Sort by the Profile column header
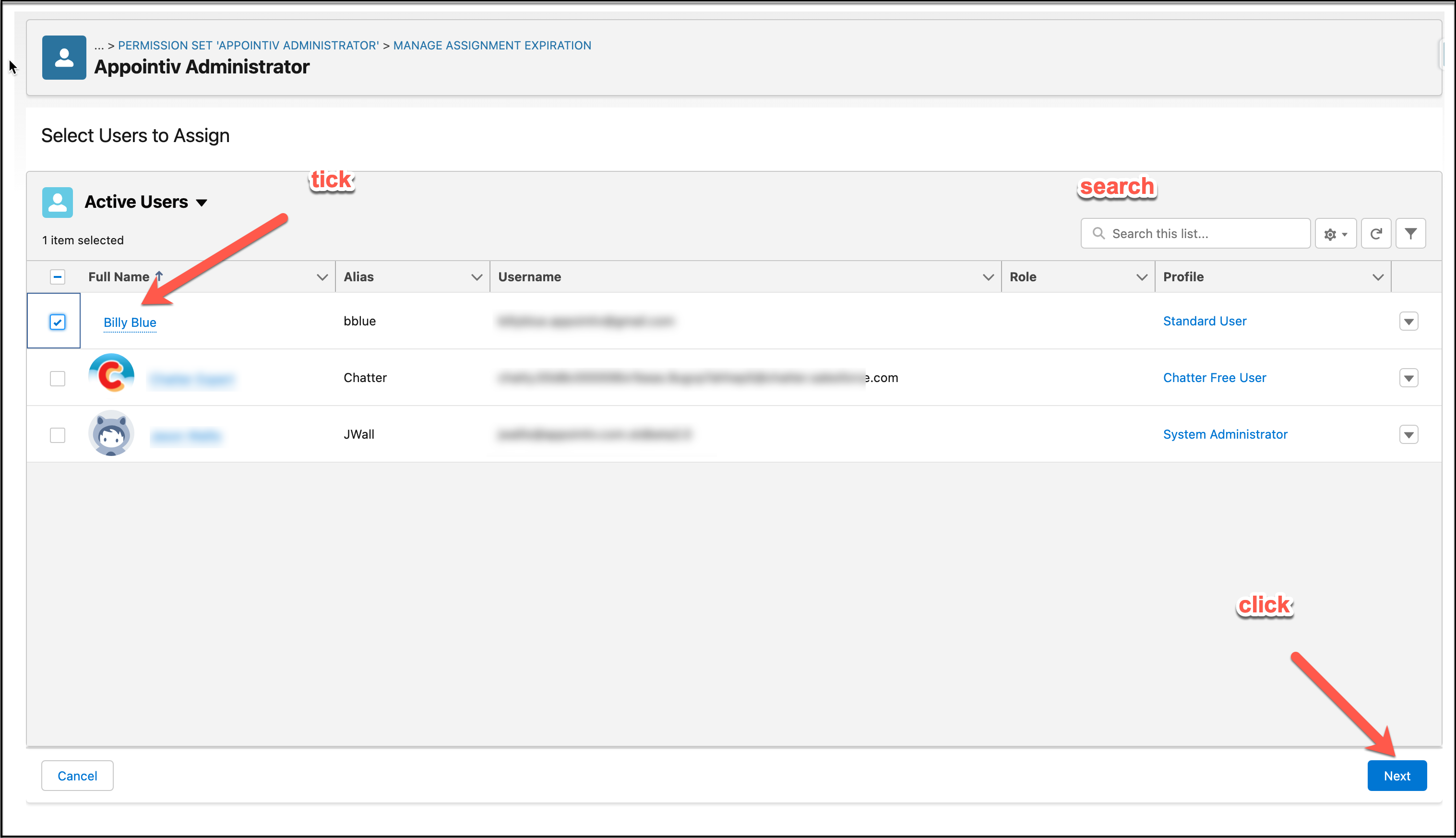Screen dimensions: 1456x838 (x=1183, y=277)
